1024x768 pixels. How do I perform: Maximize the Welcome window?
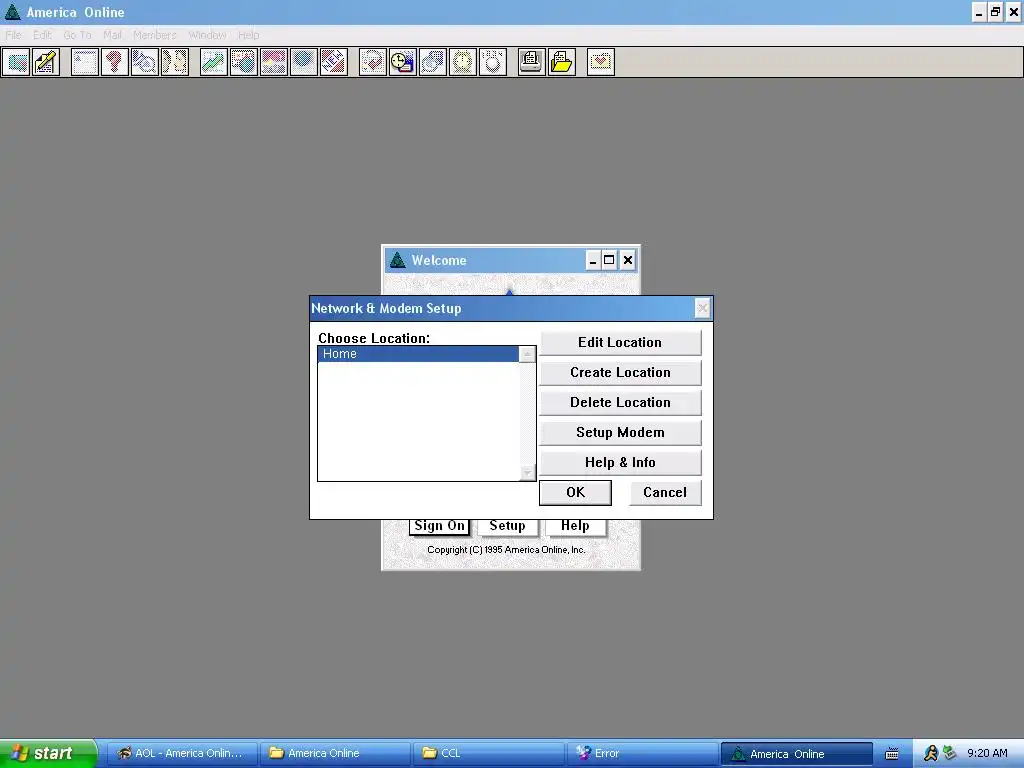[609, 261]
